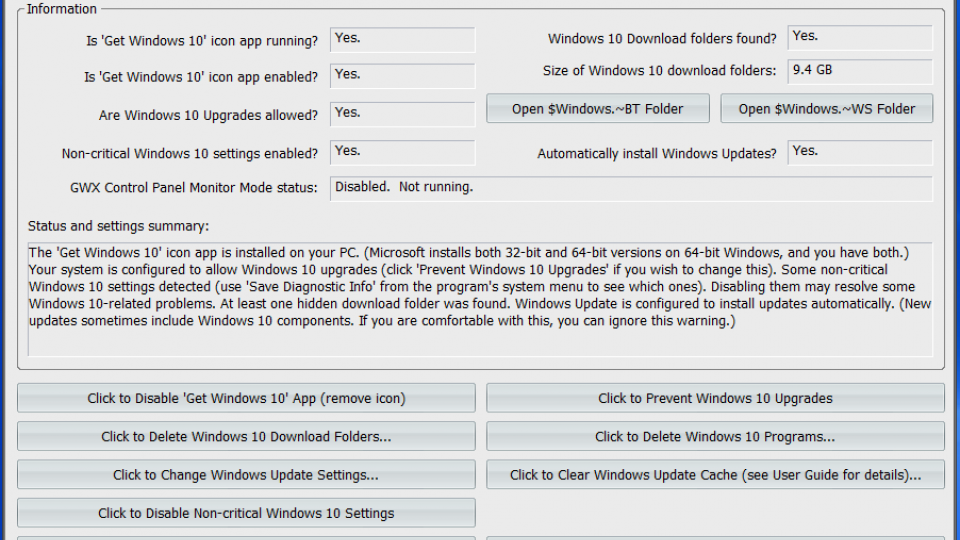Select the Download folders found field
The width and height of the screenshot is (960, 540).
pyautogui.click(x=860, y=37)
